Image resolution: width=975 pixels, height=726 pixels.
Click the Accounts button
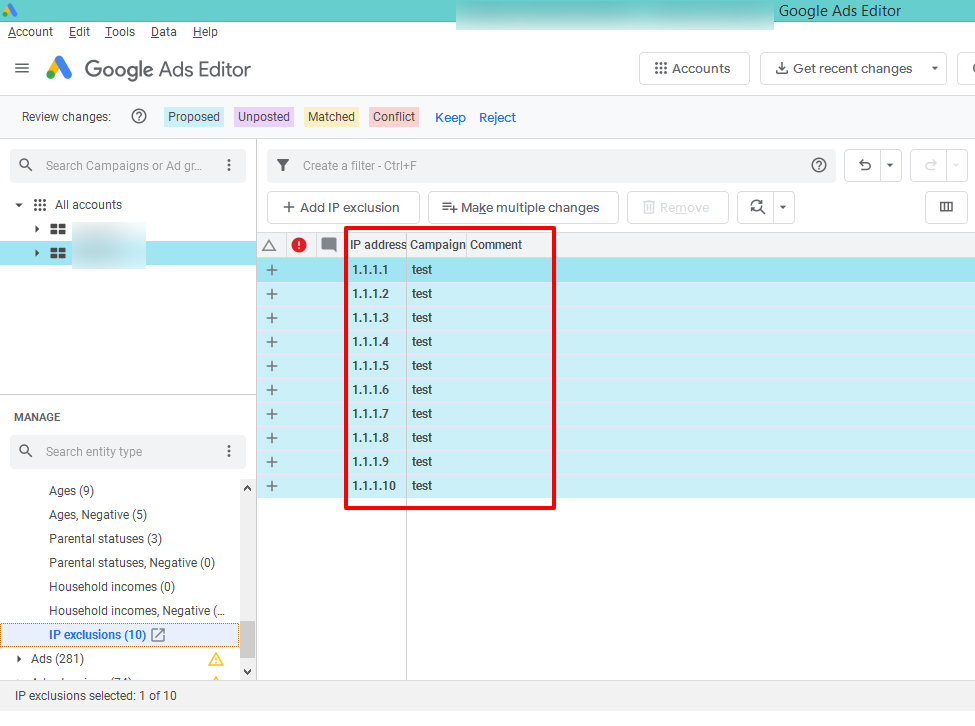click(x=694, y=68)
